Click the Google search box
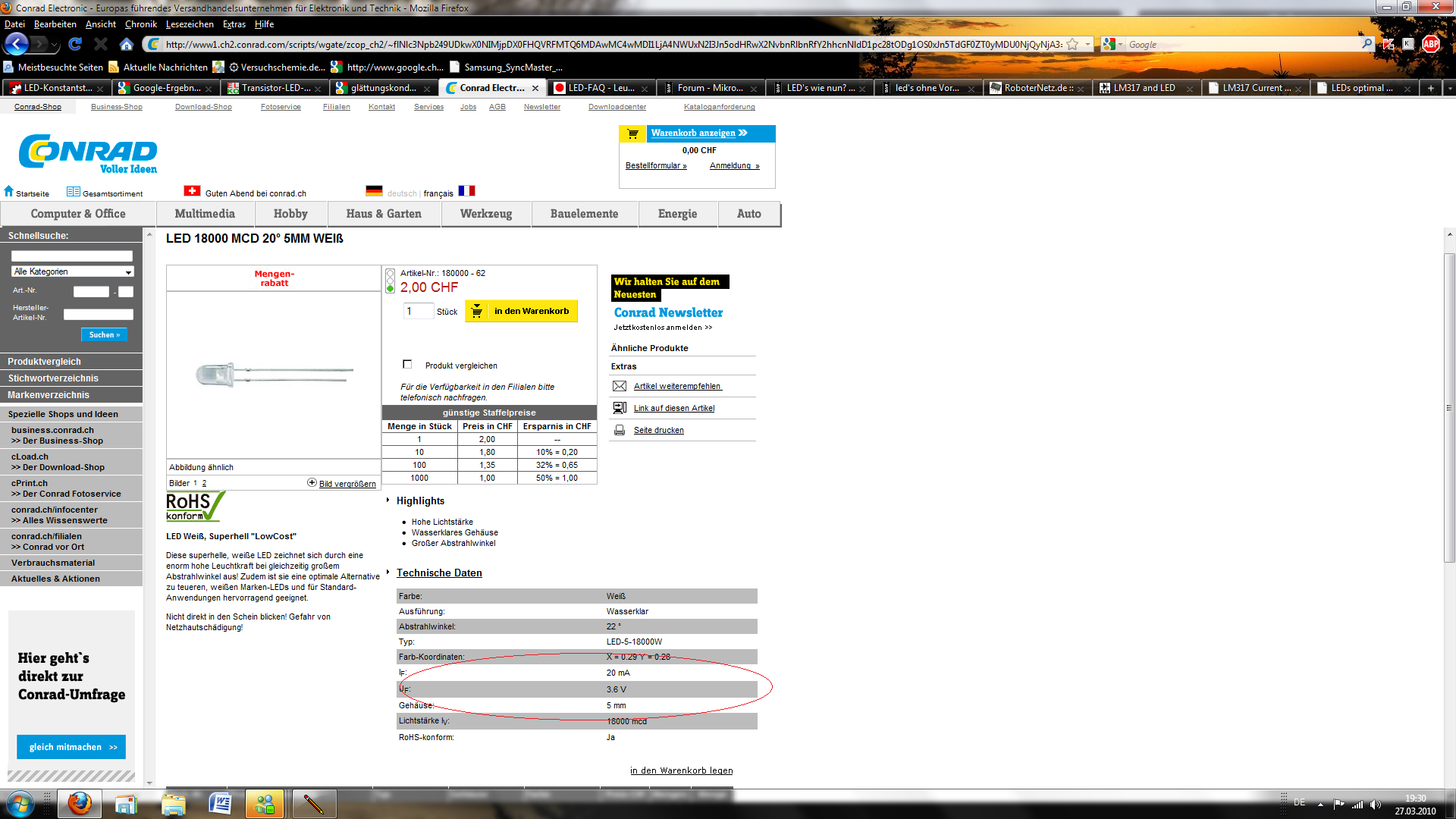 (1244, 45)
